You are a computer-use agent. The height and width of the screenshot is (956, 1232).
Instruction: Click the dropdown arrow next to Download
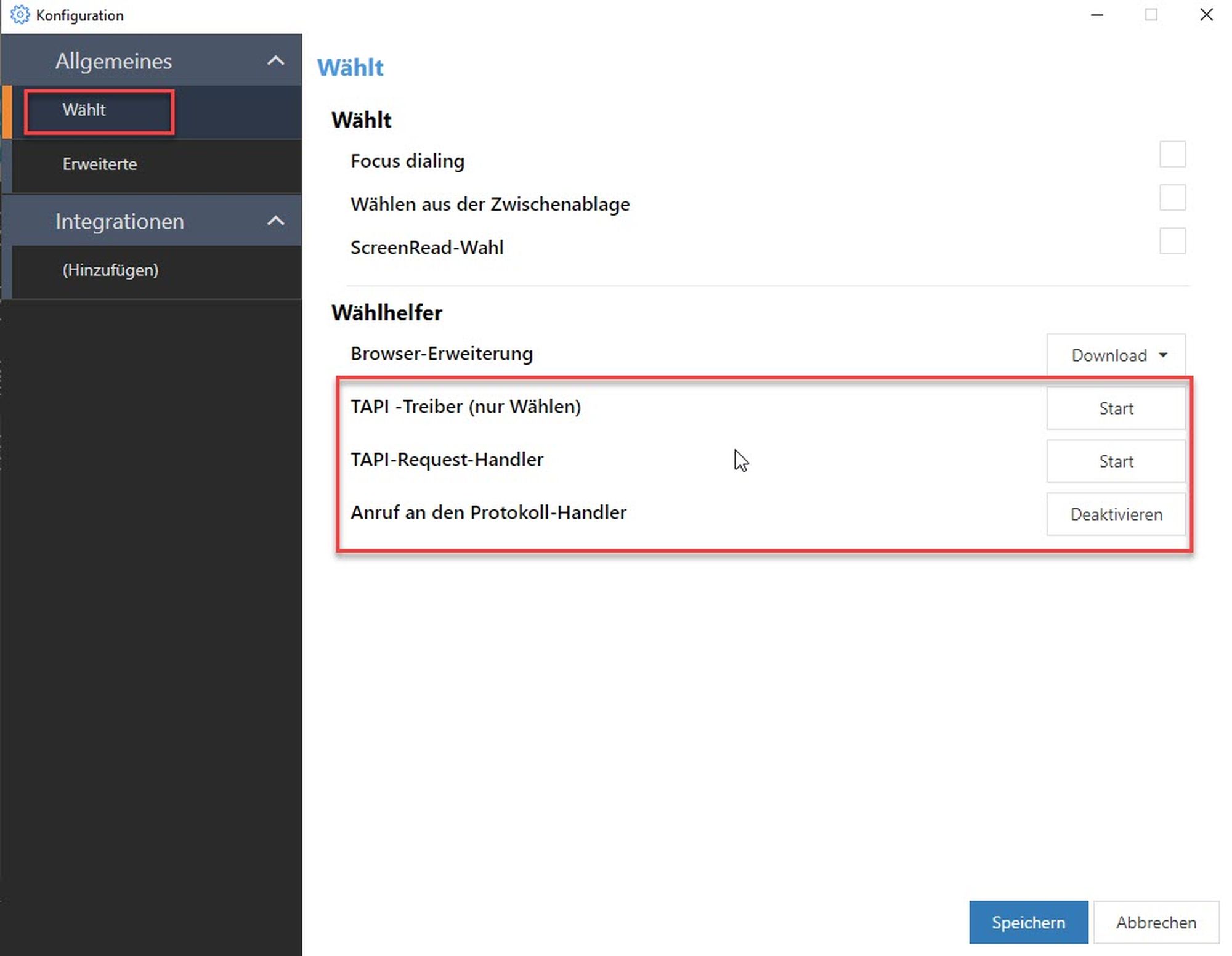point(1163,355)
